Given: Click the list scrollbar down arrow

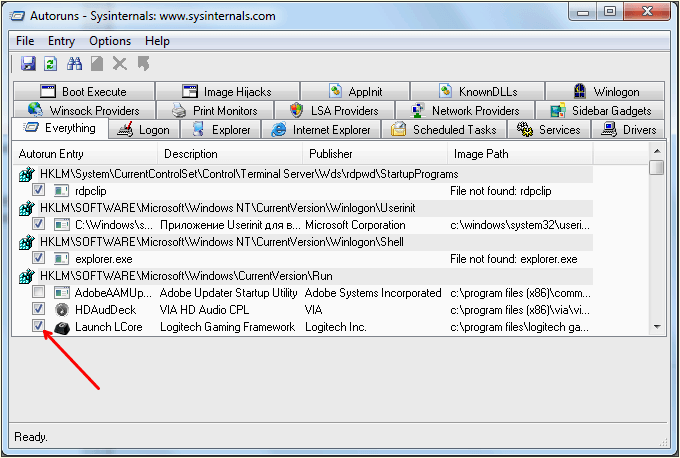Looking at the screenshot, I should tap(657, 327).
